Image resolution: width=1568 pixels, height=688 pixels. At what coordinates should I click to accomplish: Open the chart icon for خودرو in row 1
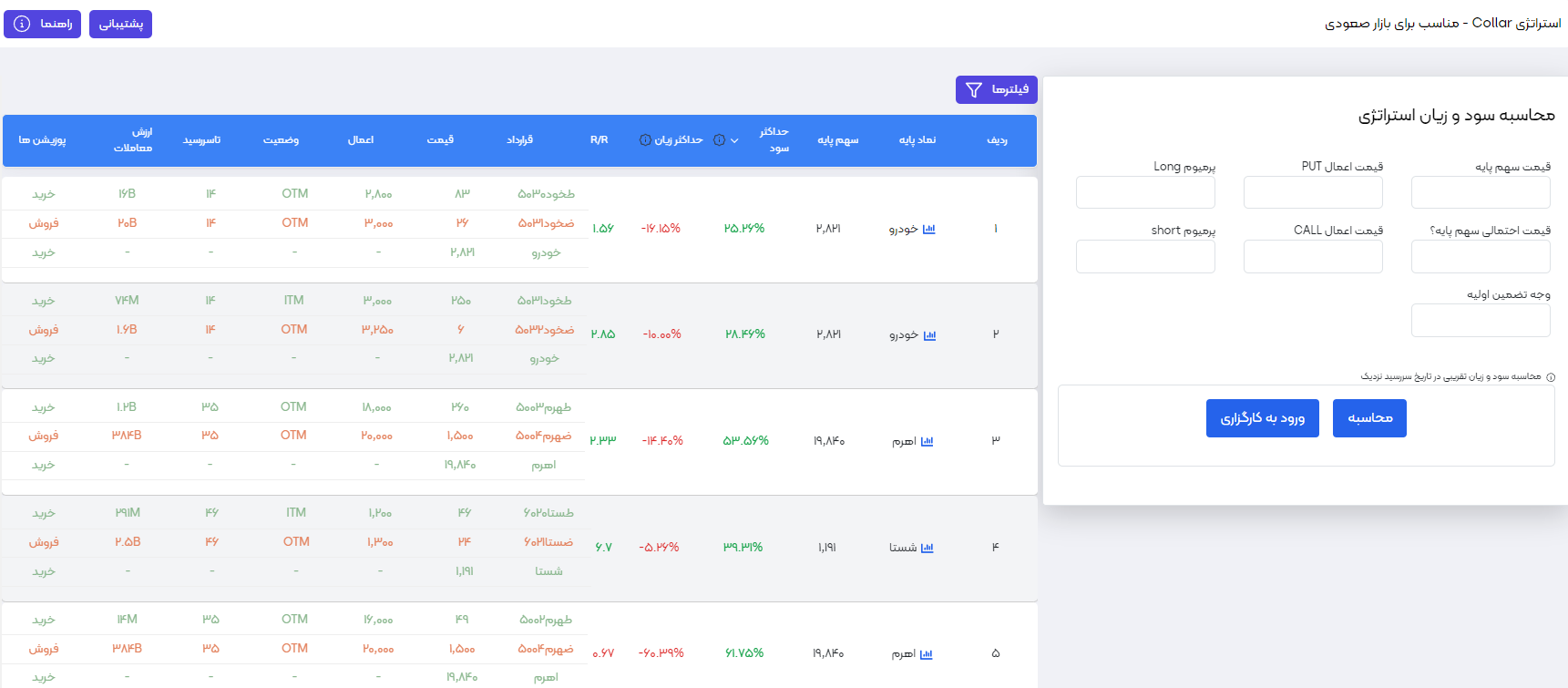click(x=928, y=229)
